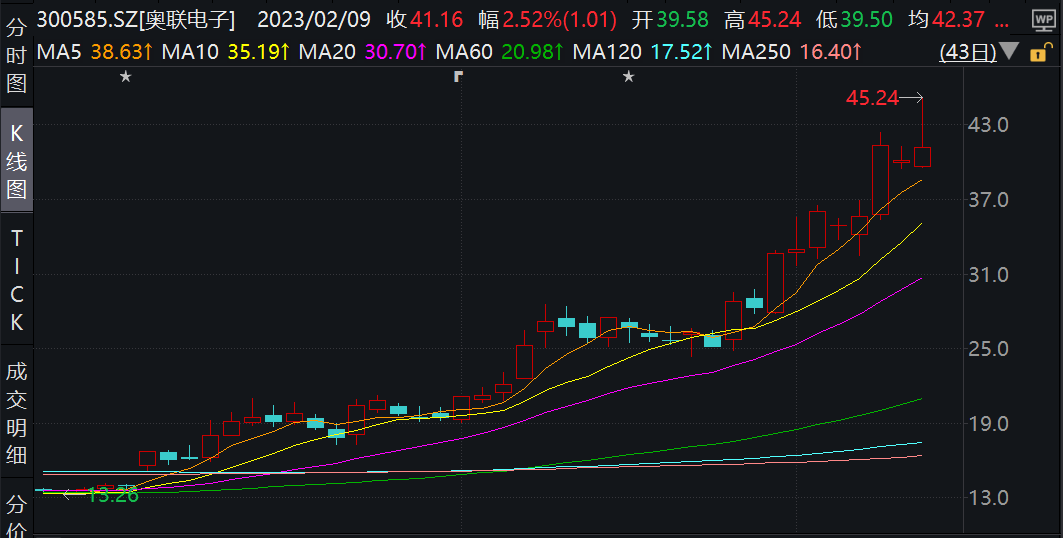Select the K线图 tab
This screenshot has width=1063, height=538.
tap(16, 160)
